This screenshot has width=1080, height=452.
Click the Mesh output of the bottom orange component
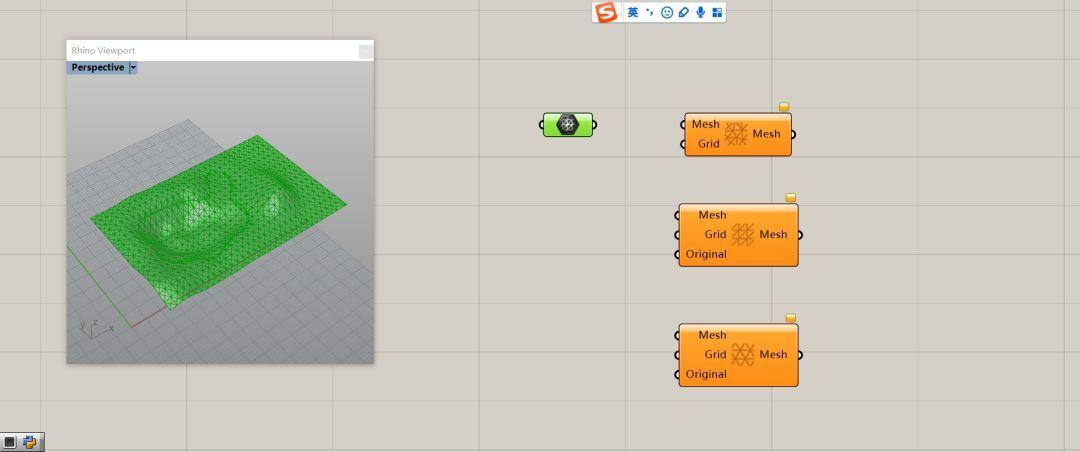(x=773, y=354)
